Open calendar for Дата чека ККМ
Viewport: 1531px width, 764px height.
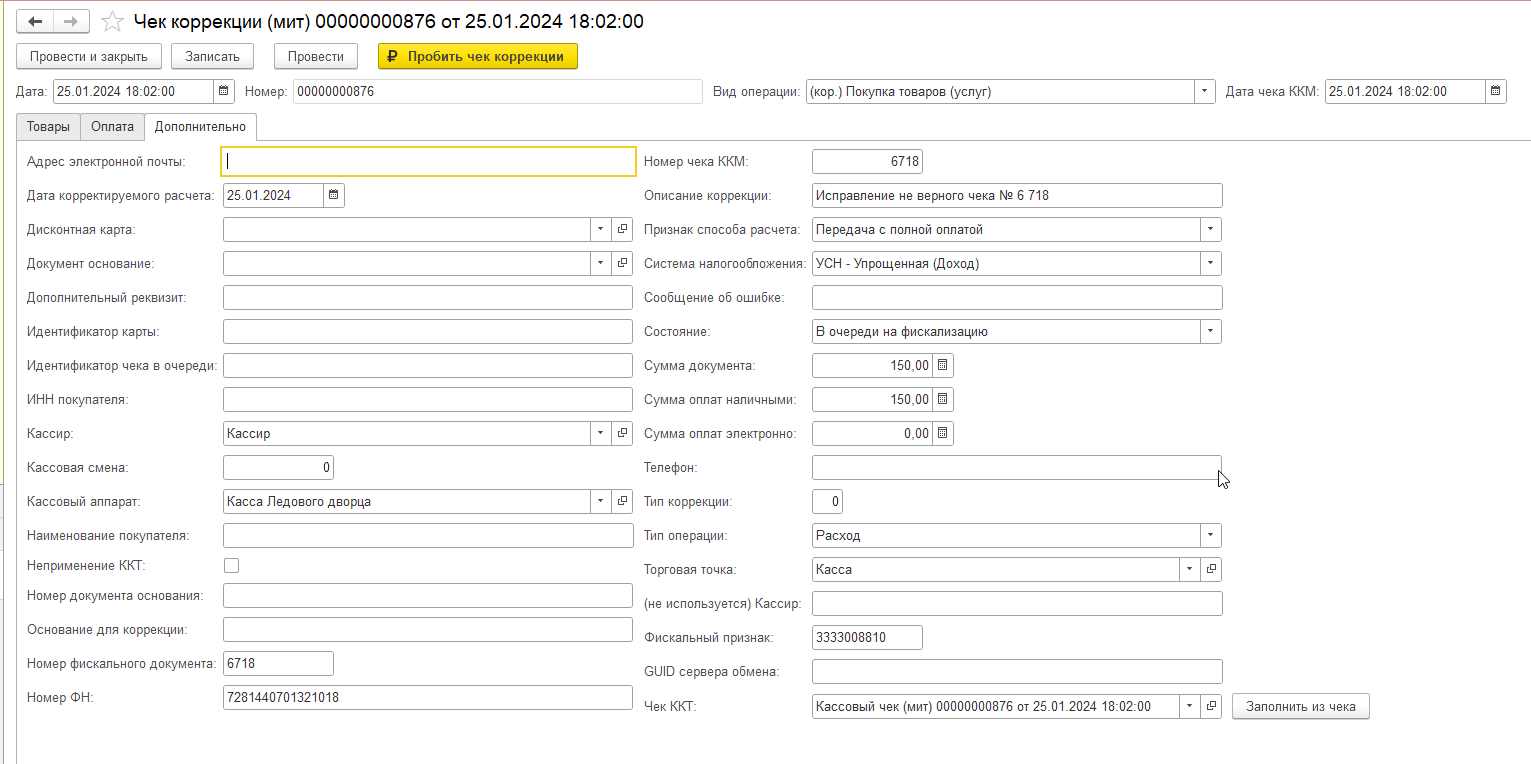1495,91
